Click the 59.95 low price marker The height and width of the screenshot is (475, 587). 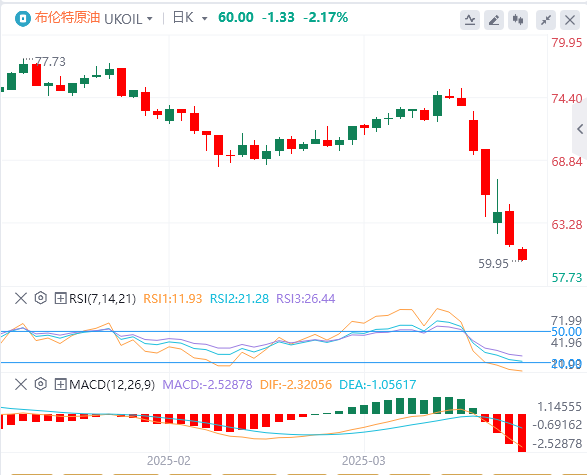pos(493,264)
